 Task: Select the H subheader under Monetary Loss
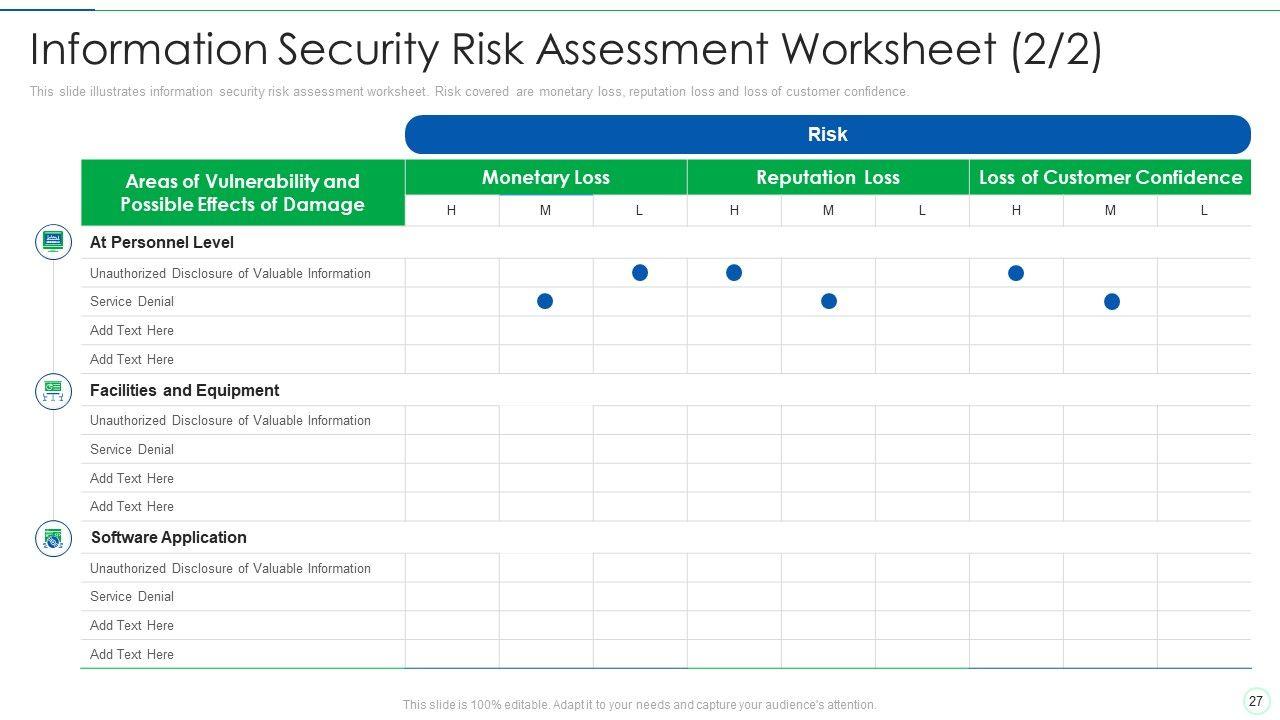(452, 210)
